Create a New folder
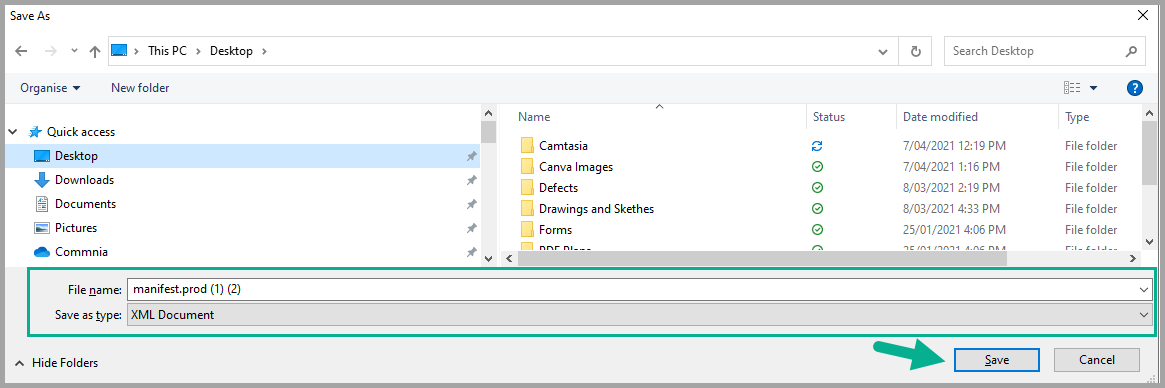The image size is (1165, 388). tap(140, 88)
